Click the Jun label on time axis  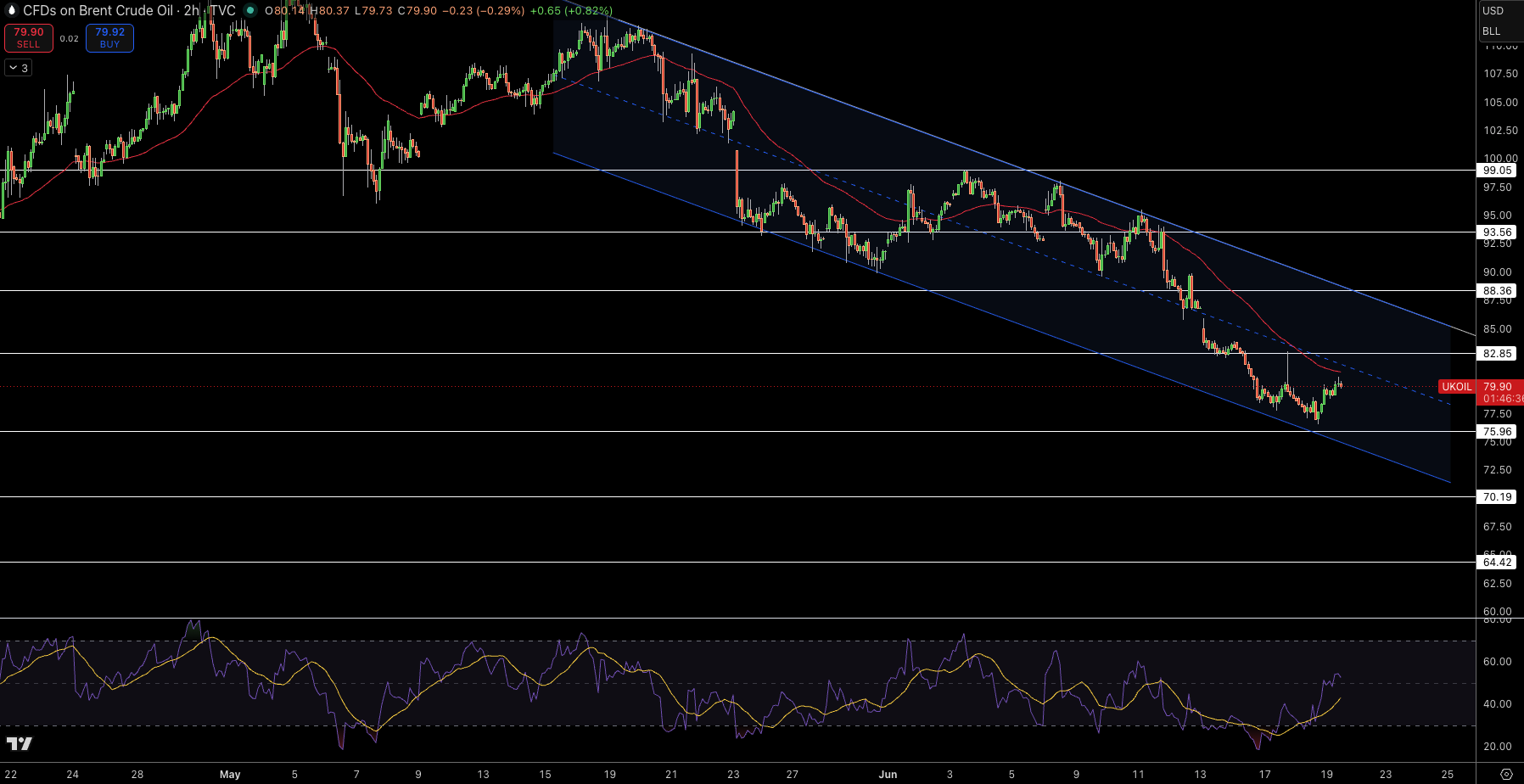pos(888,775)
